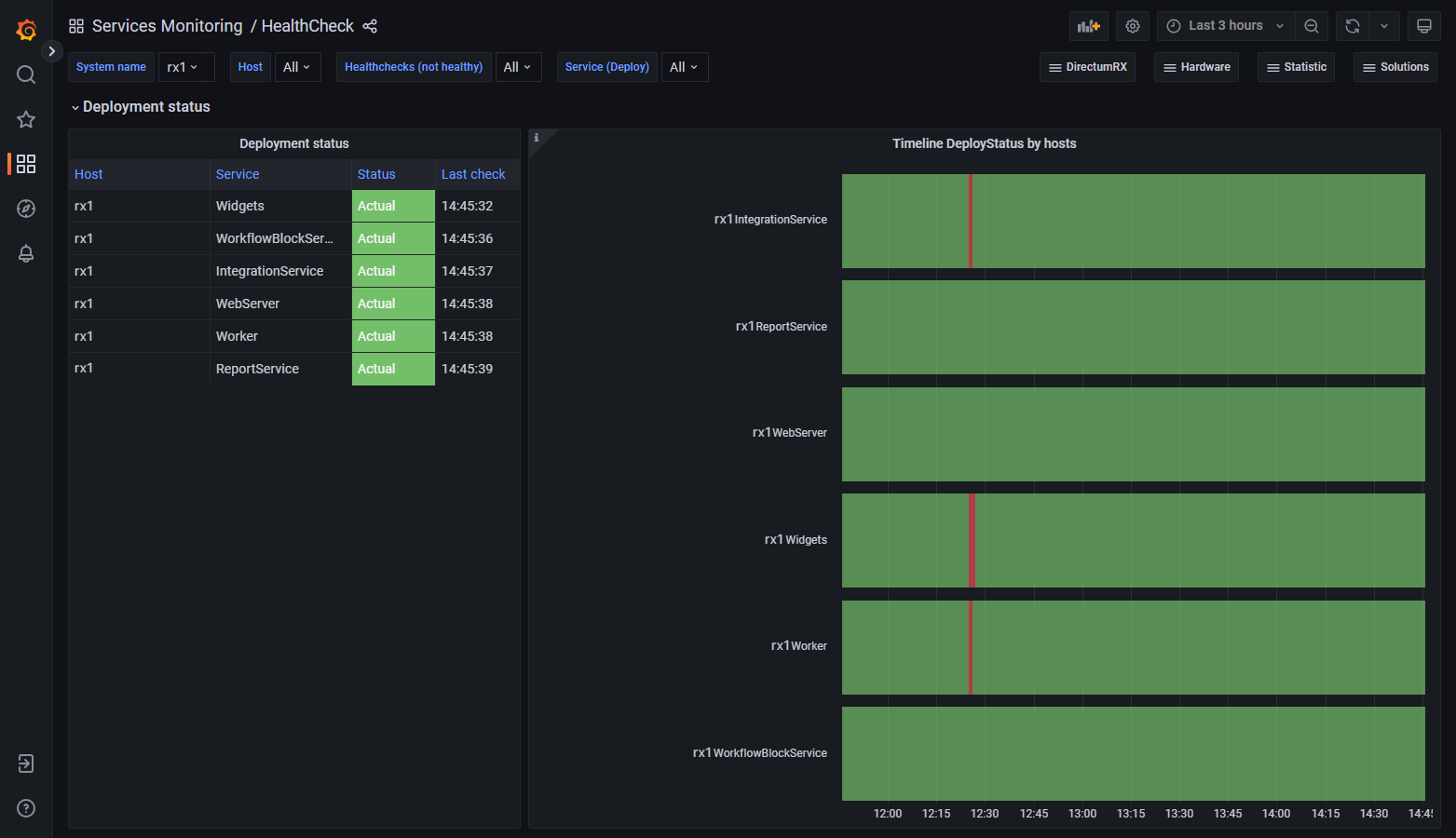This screenshot has width=1456, height=838.
Task: Open the Hardware dashboard link
Action: (1196, 67)
